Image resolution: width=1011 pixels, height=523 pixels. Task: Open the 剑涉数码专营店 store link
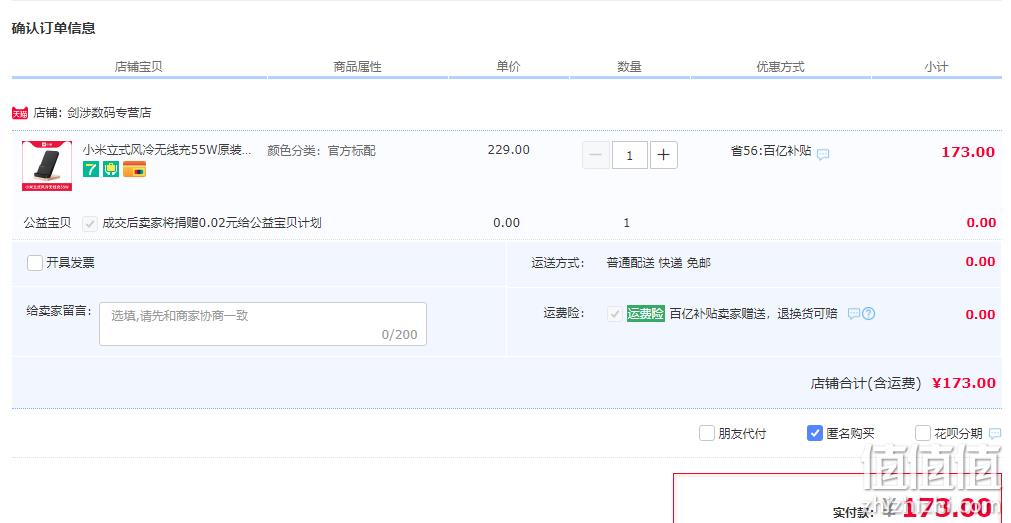pos(109,113)
